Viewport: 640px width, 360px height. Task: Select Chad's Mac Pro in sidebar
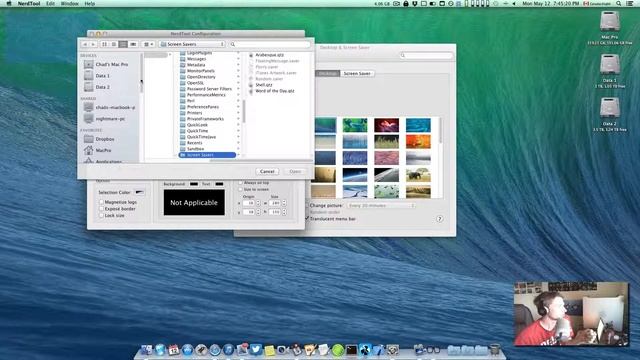[106, 64]
